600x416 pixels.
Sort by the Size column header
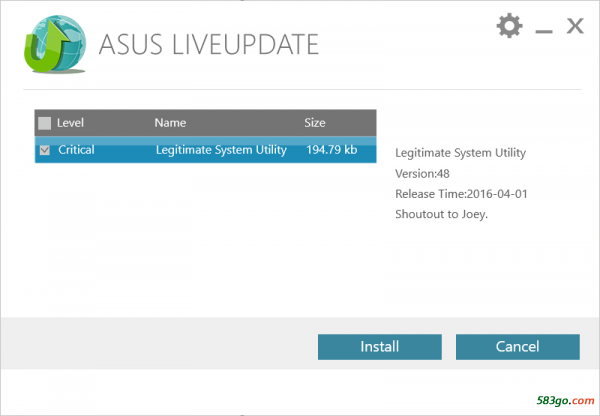(315, 123)
